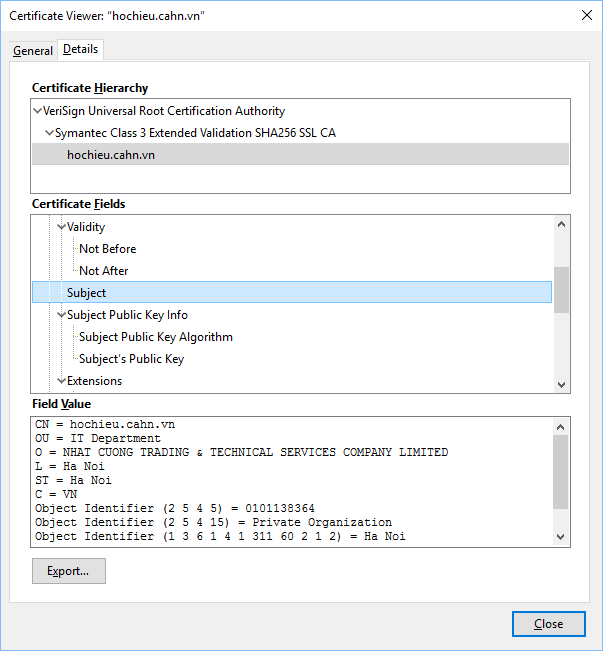Select Subject Public Key Algorithm field
The image size is (603, 651).
point(156,337)
